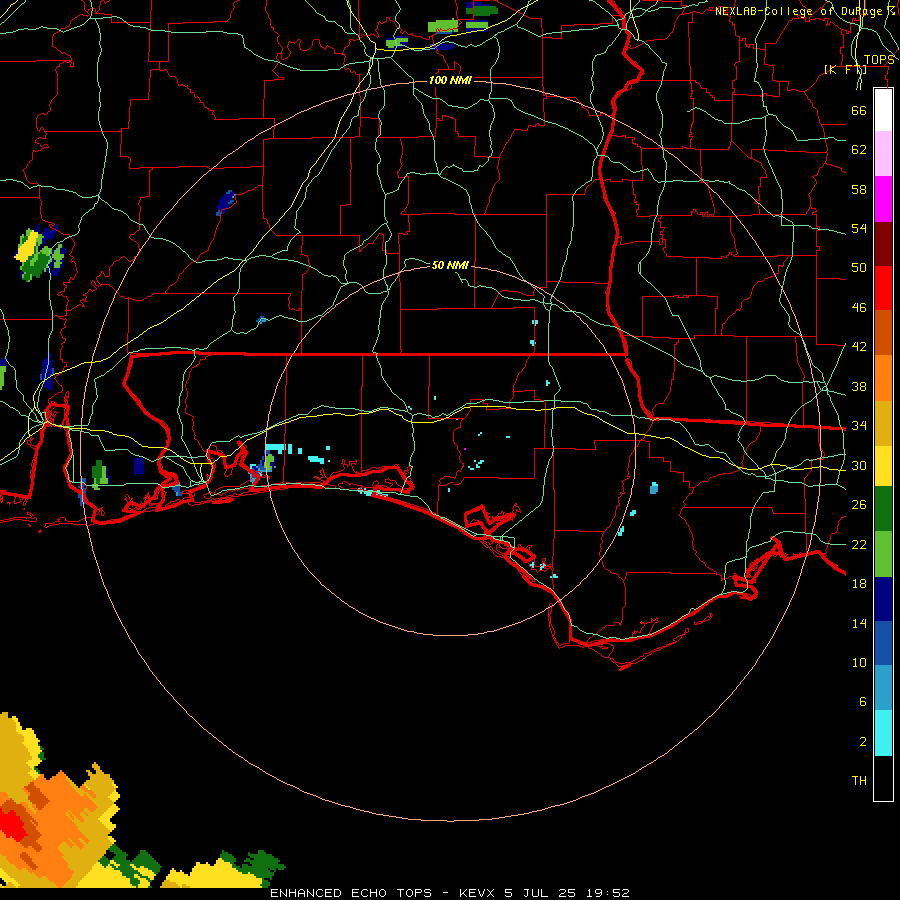Click the white swatch in the tops scale
900x900 pixels.
pyautogui.click(x=883, y=110)
